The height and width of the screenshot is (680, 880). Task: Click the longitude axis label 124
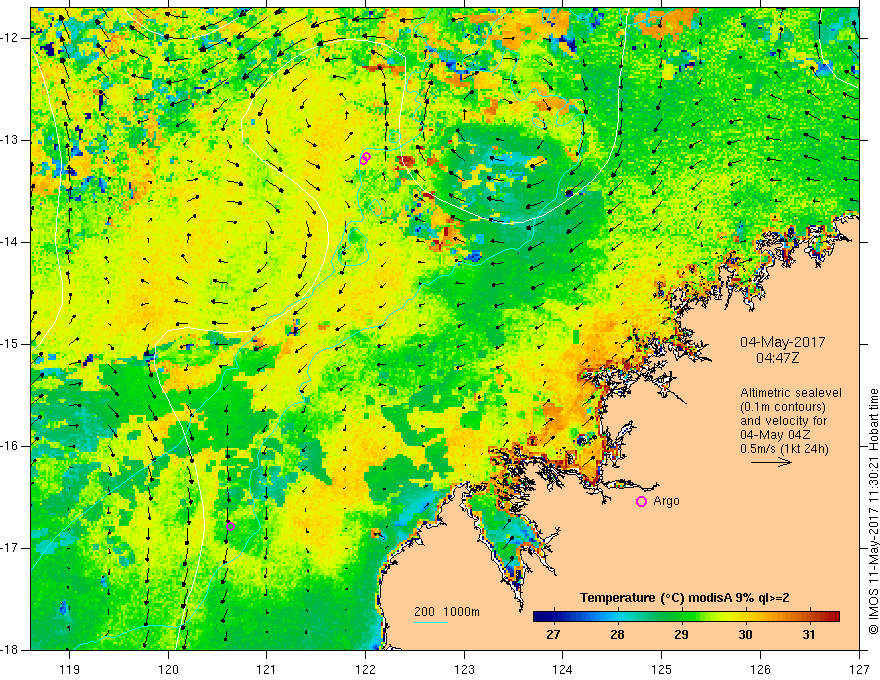pos(562,669)
